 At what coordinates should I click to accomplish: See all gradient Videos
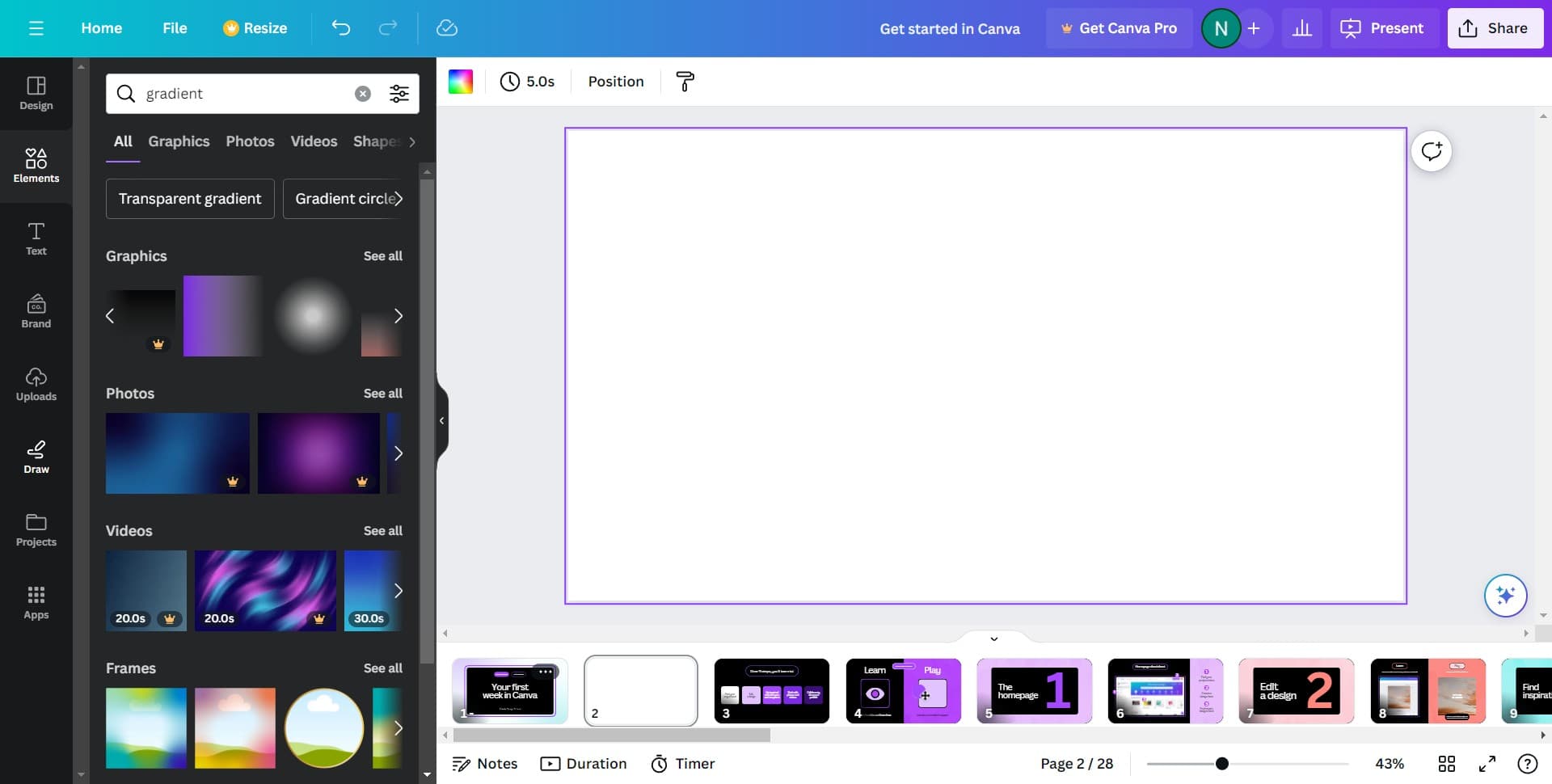pyautogui.click(x=384, y=530)
